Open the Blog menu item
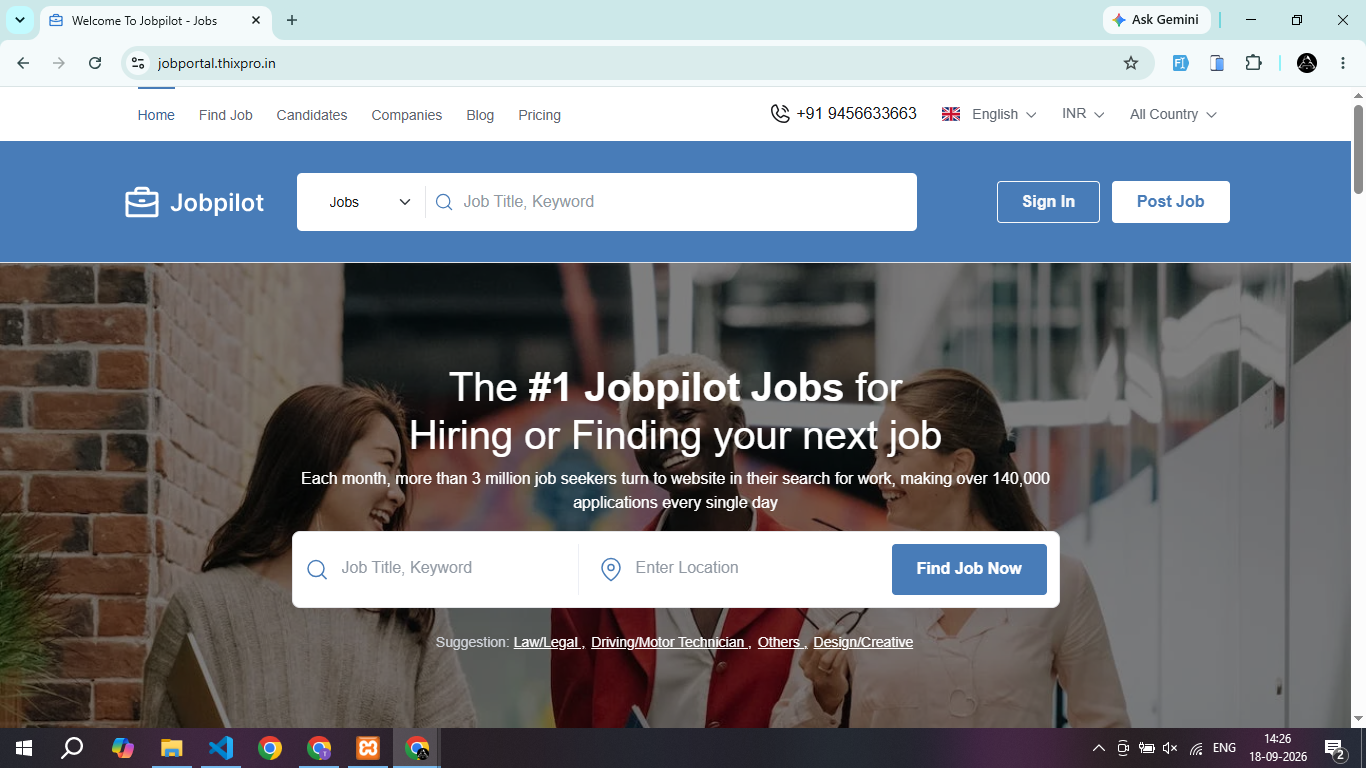Image resolution: width=1366 pixels, height=768 pixels. pos(480,115)
